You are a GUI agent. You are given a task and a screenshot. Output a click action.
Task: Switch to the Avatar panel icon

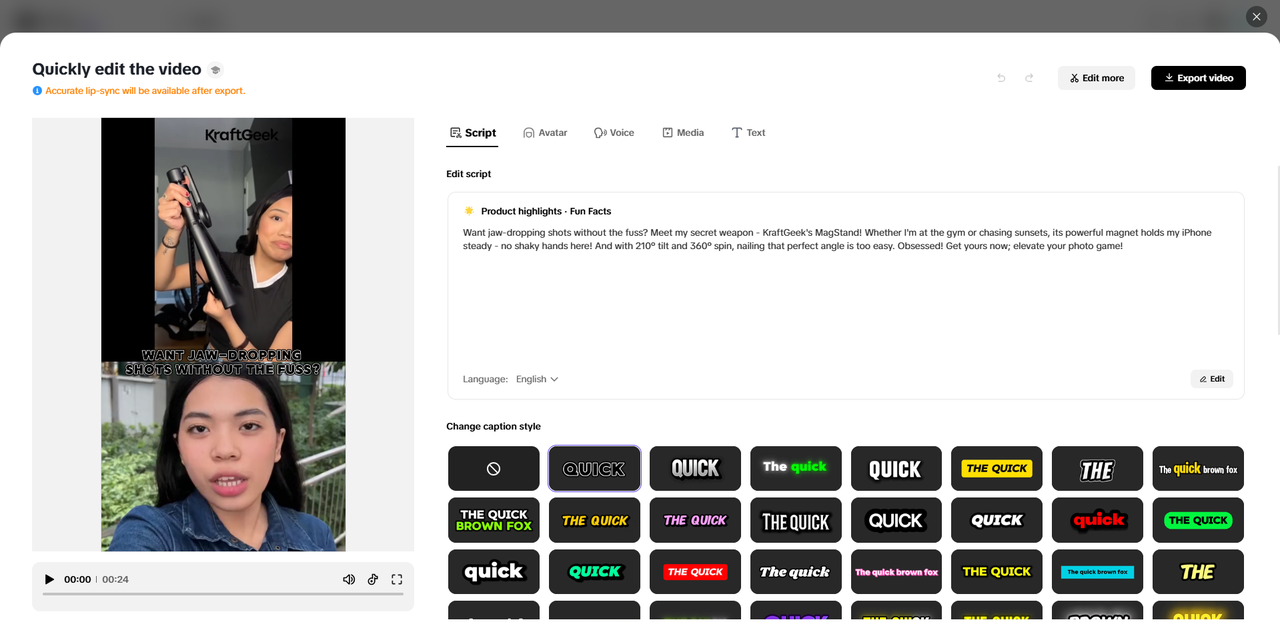click(529, 132)
